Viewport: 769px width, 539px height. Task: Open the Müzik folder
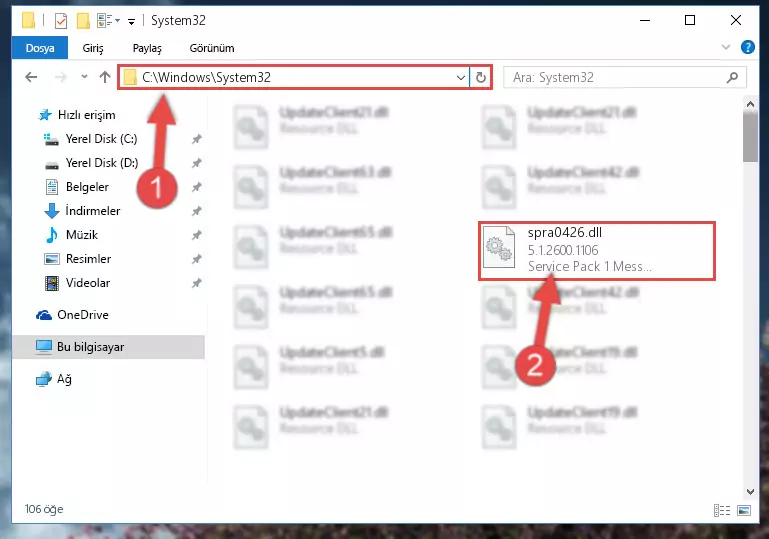pos(72,235)
